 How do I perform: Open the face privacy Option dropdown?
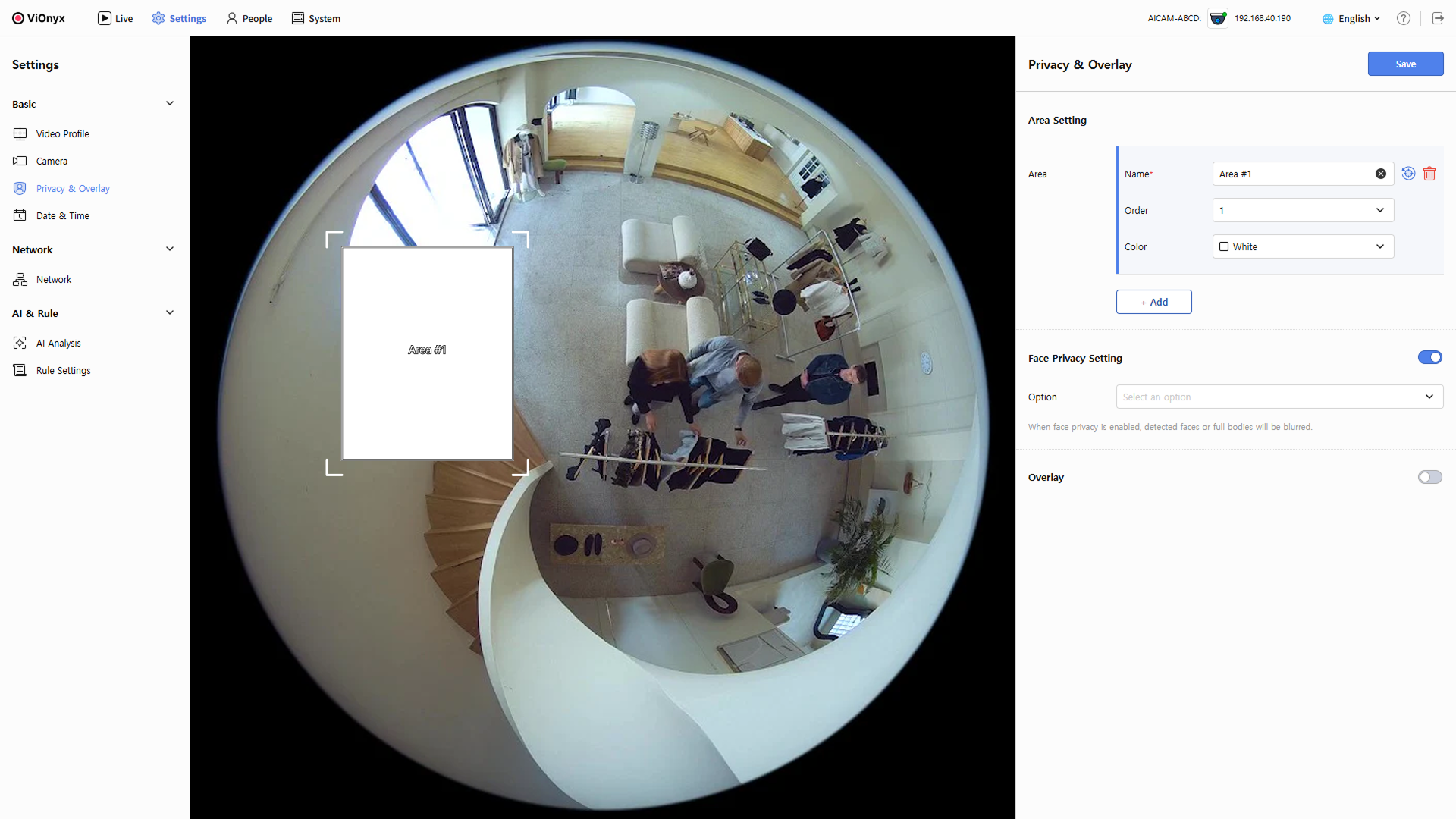pyautogui.click(x=1279, y=397)
